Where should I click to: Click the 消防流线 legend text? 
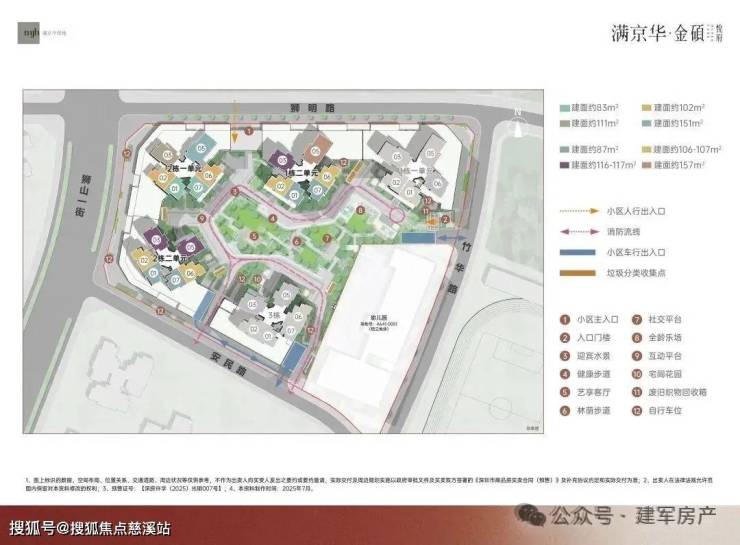(x=623, y=232)
